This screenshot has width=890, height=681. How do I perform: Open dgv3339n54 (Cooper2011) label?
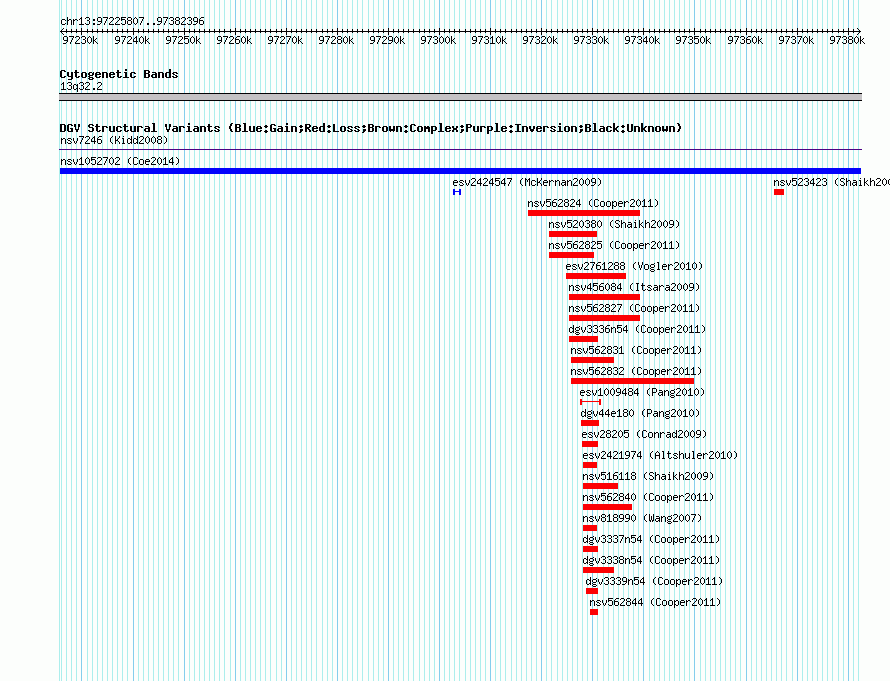tap(654, 581)
